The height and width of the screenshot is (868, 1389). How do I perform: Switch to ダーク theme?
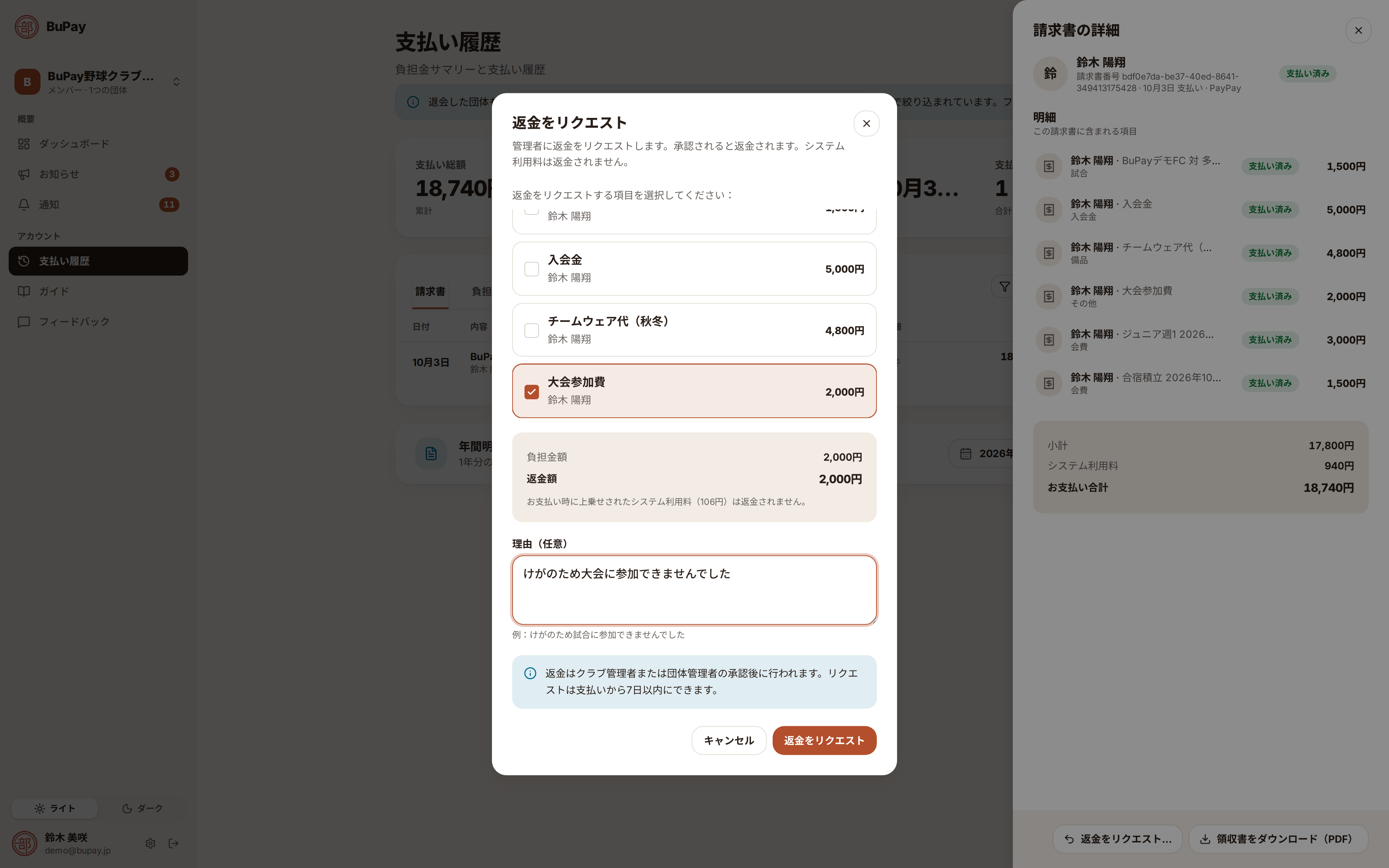coord(142,808)
